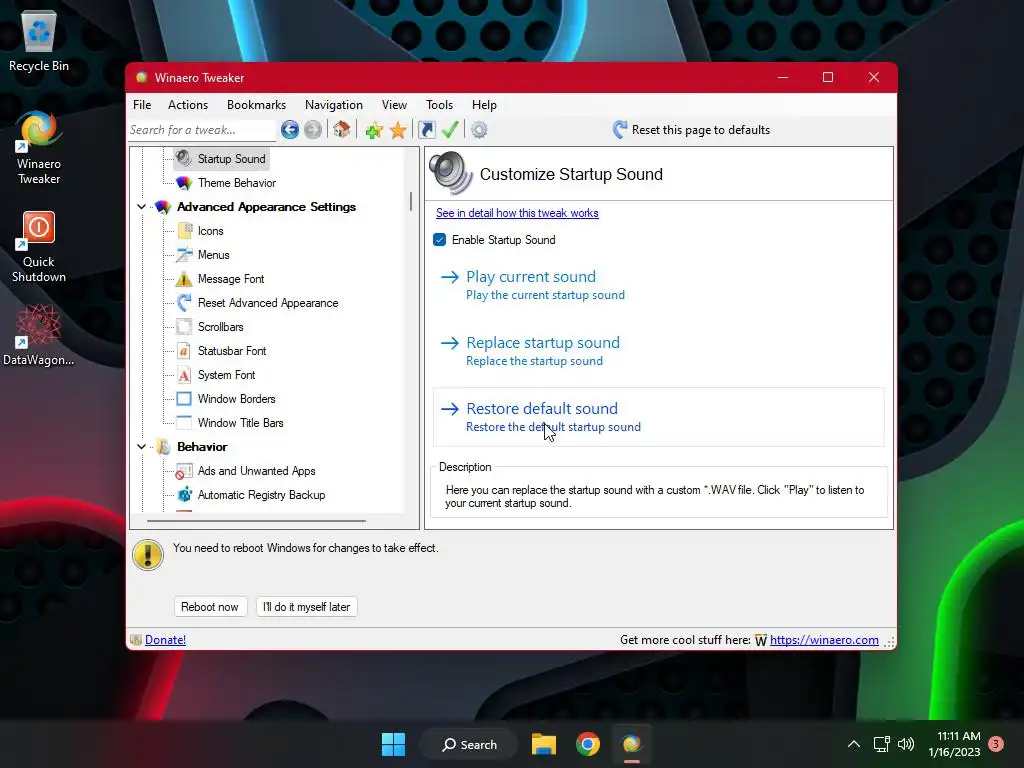Screen dimensions: 1024x768
Task: Click the Message Font warning icon
Action: coord(184,279)
